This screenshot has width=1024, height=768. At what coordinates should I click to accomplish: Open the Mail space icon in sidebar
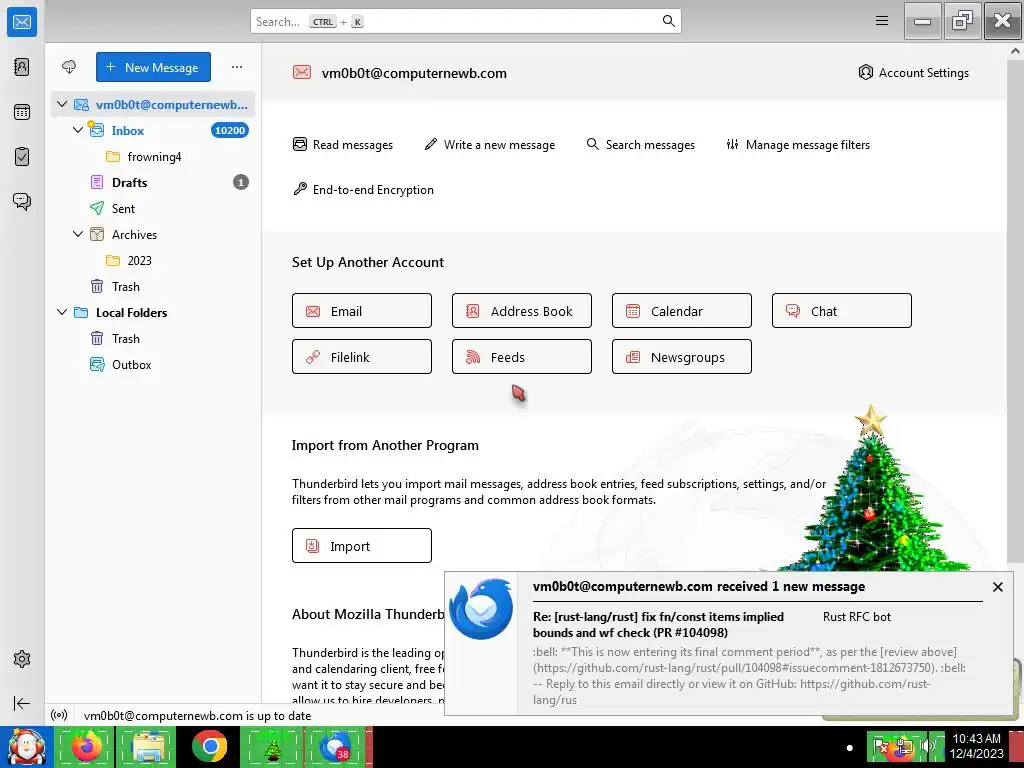pyautogui.click(x=22, y=22)
